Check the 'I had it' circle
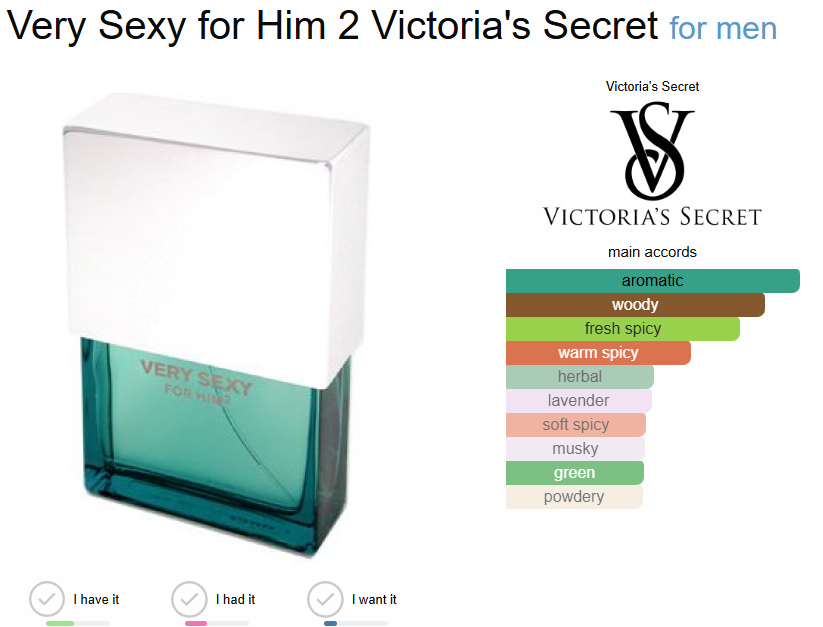 (189, 599)
